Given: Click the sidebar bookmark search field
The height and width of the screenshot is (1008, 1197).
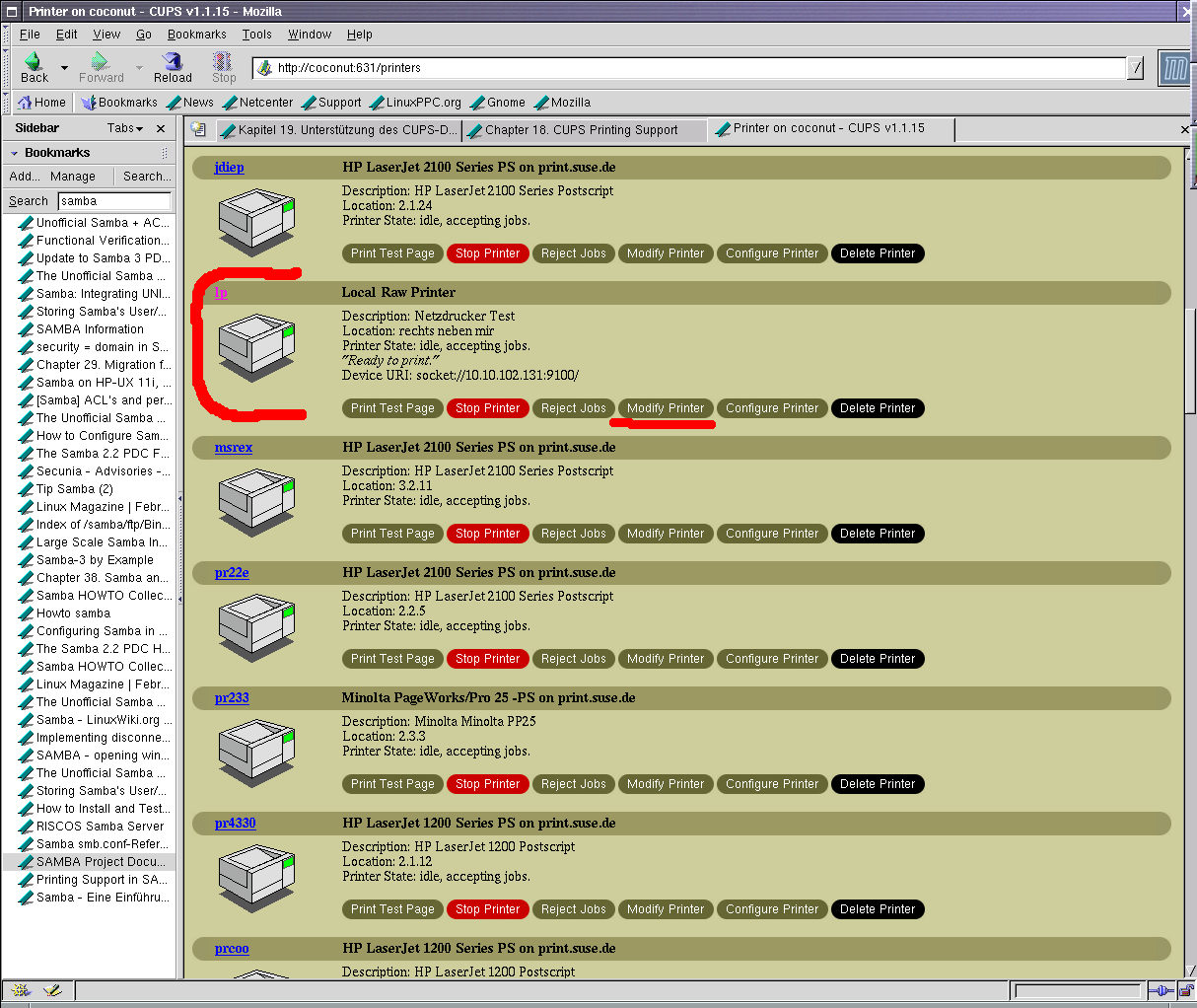Looking at the screenshot, I should [x=113, y=201].
